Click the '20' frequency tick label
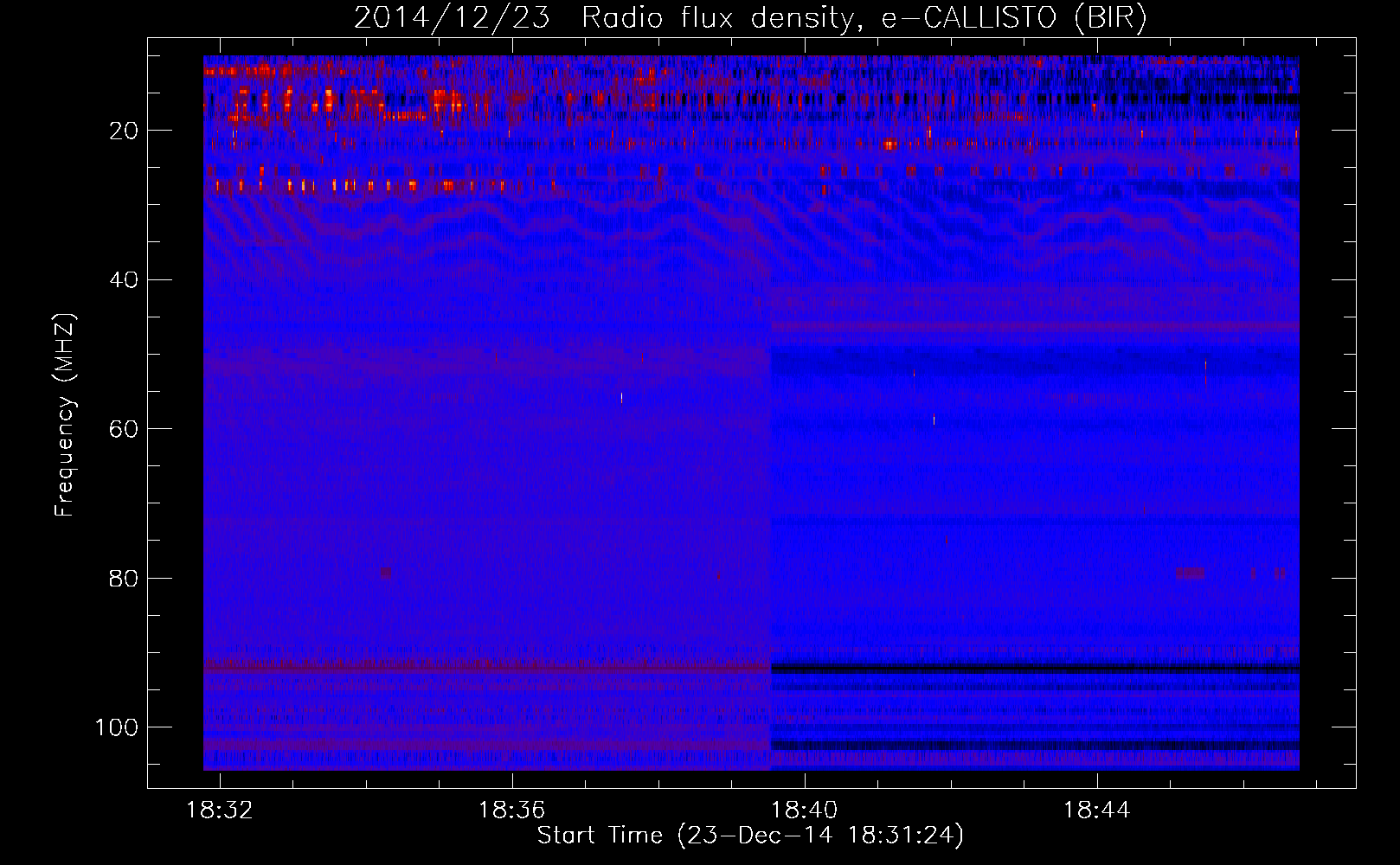 pos(125,131)
